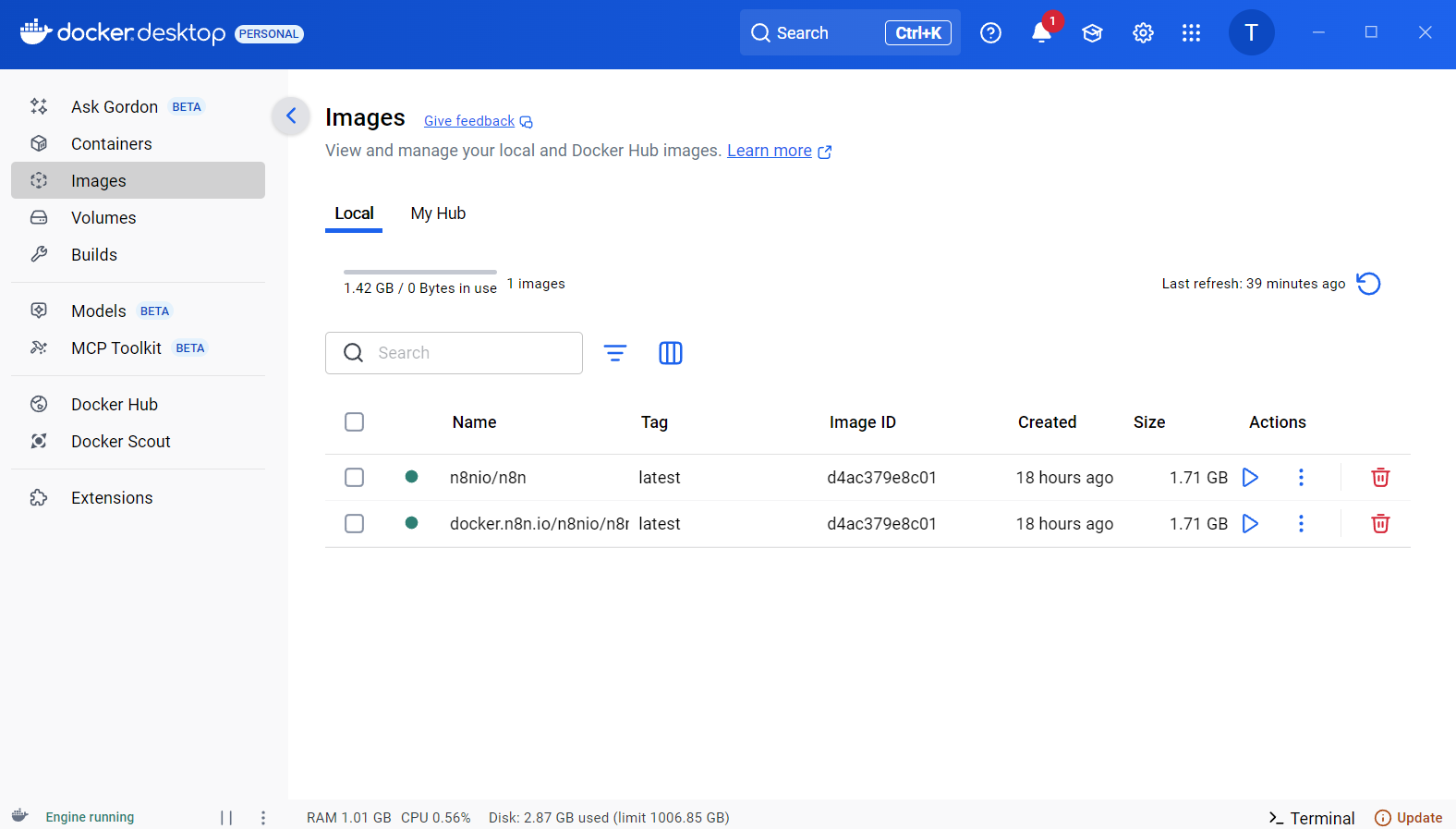Image resolution: width=1456 pixels, height=829 pixels.
Task: Open engine options three-dot menu
Action: coord(263,817)
